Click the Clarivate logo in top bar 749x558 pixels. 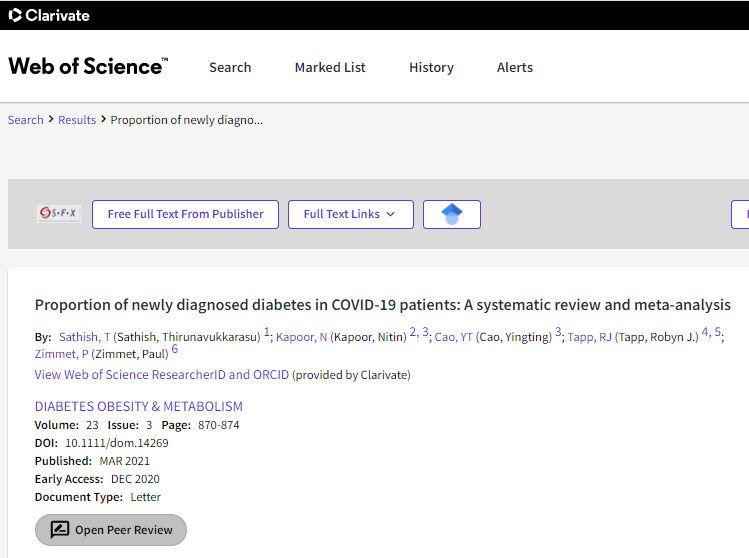50,15
